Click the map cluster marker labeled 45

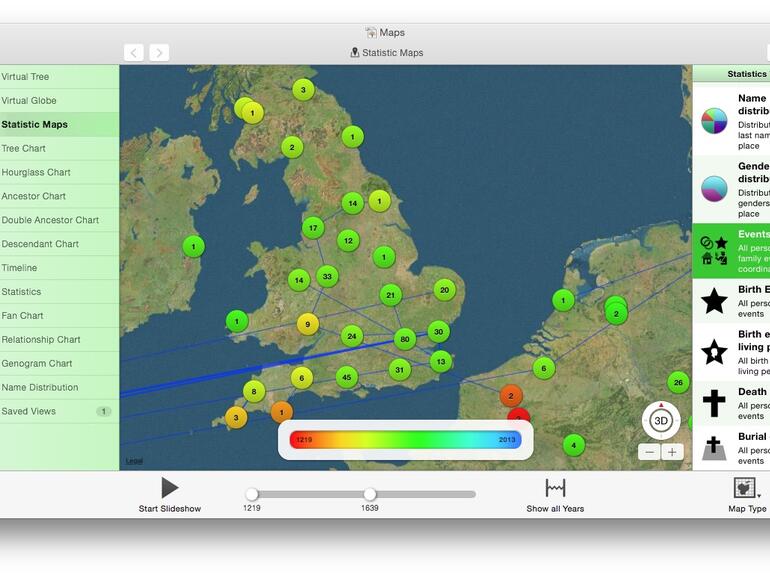click(347, 377)
